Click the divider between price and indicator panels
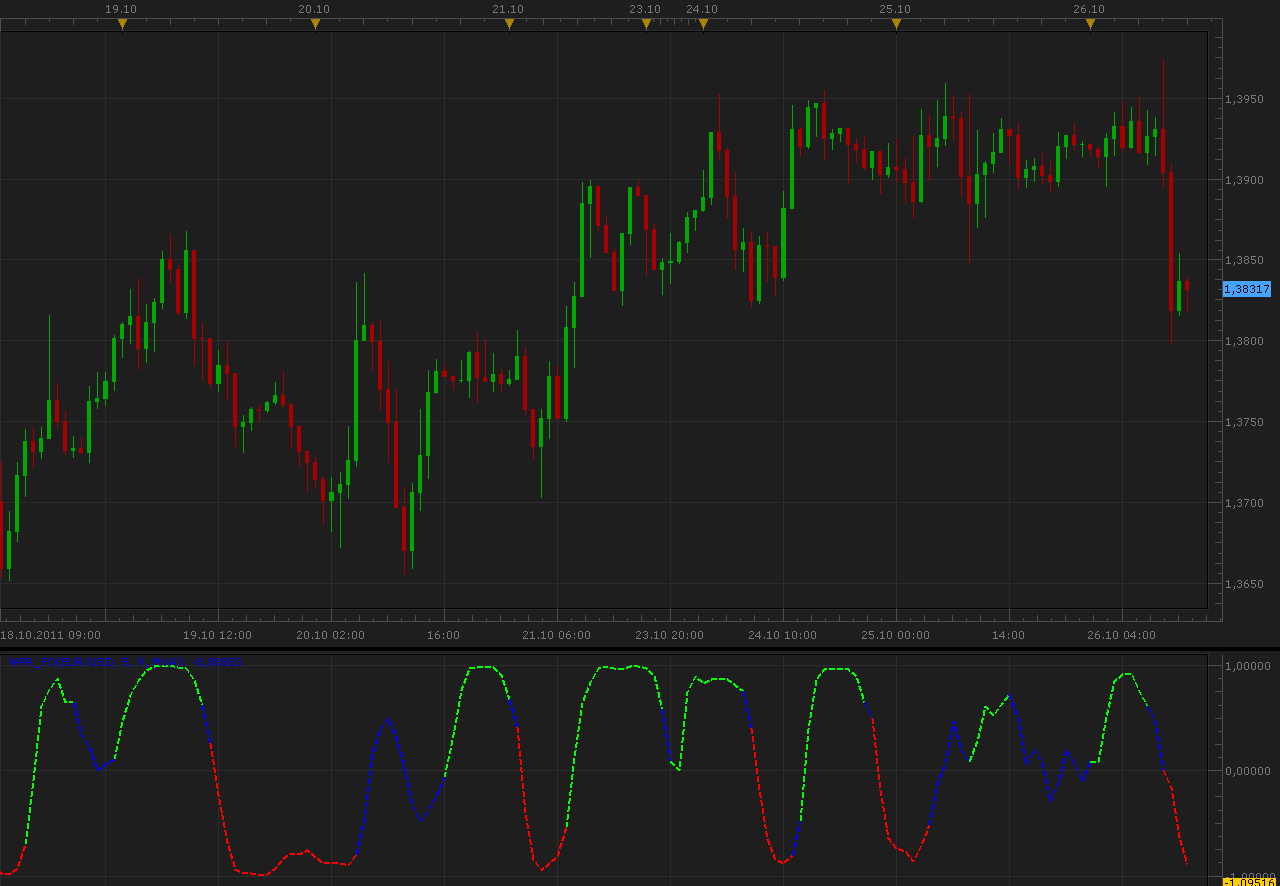 (x=640, y=649)
